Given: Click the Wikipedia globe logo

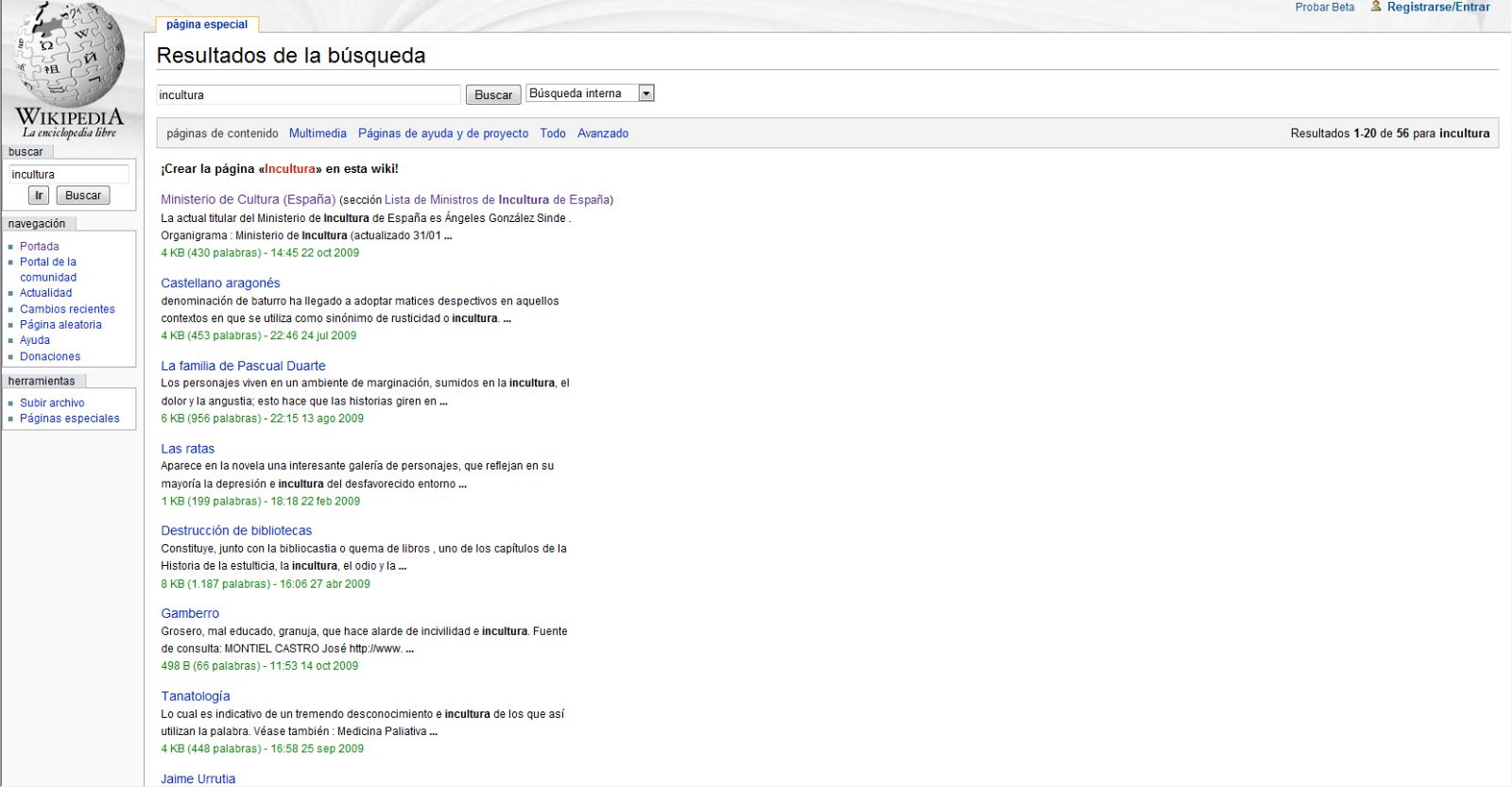Looking at the screenshot, I should pos(69,69).
